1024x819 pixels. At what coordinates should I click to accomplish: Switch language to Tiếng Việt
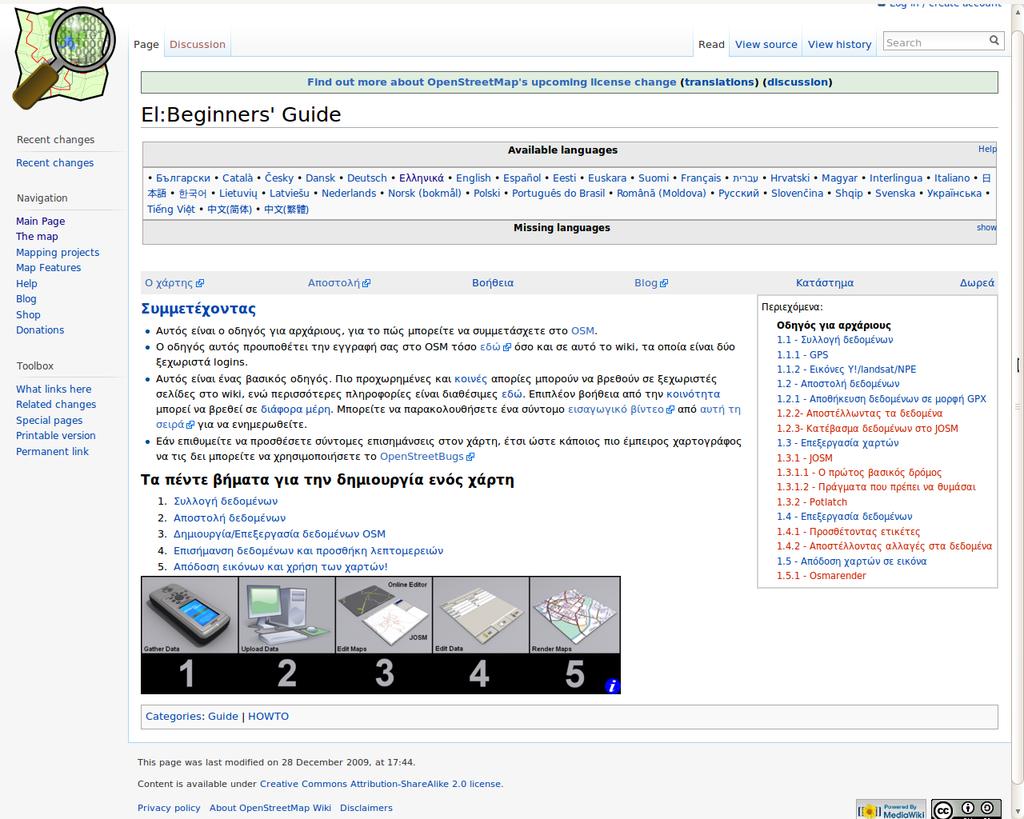pos(171,209)
